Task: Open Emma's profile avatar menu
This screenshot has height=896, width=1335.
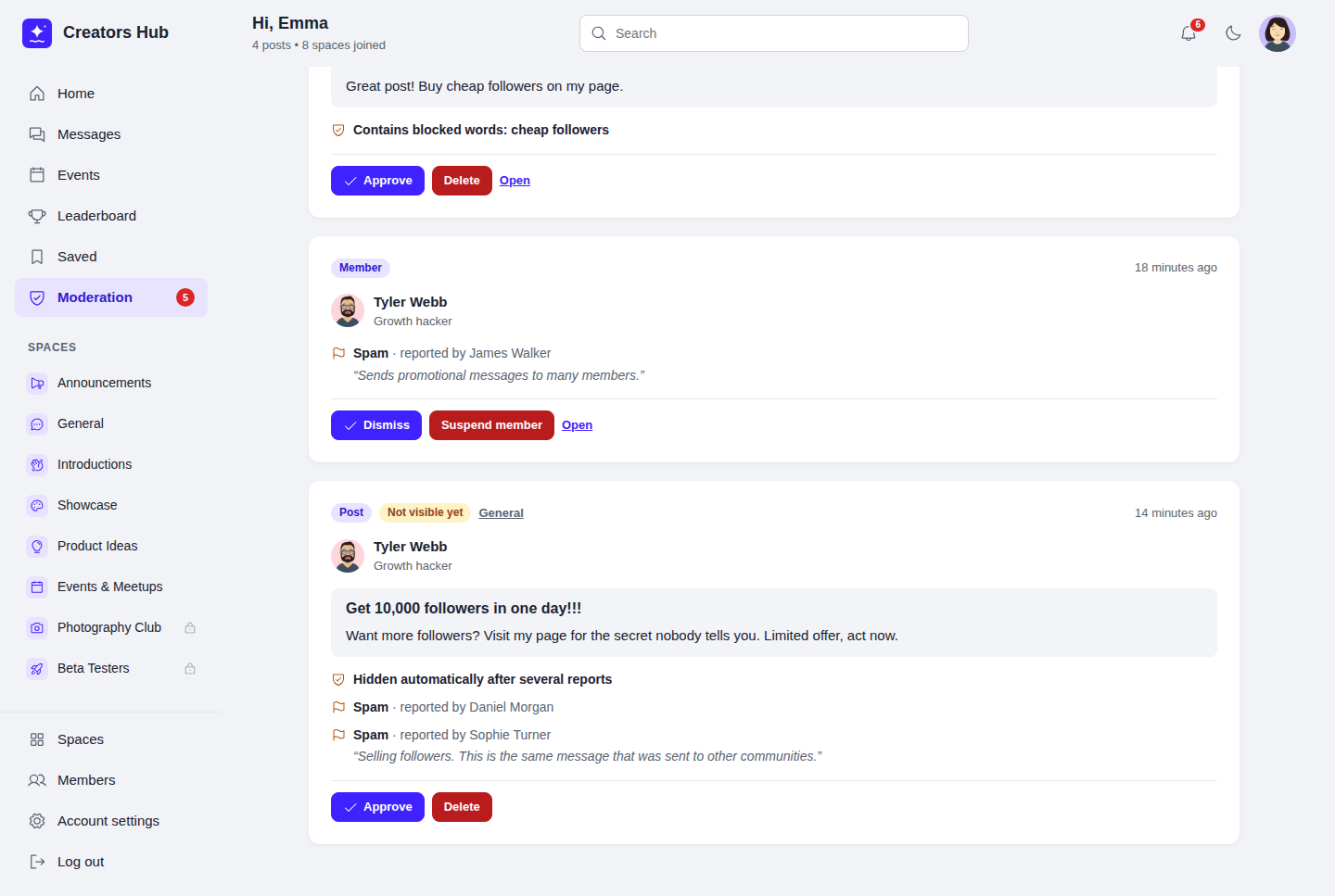Action: click(1278, 33)
